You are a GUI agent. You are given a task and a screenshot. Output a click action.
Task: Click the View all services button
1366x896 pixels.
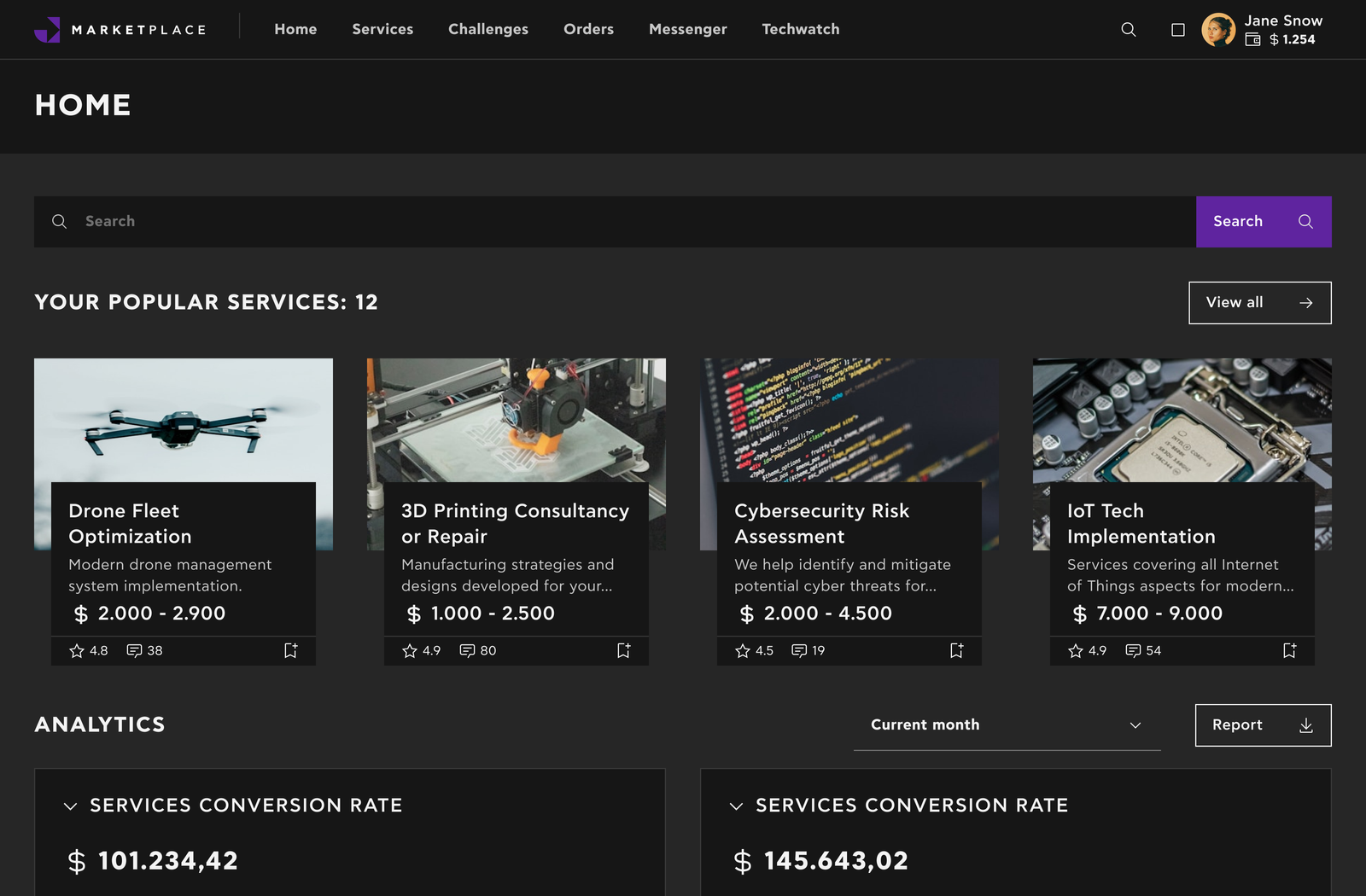click(x=1259, y=303)
